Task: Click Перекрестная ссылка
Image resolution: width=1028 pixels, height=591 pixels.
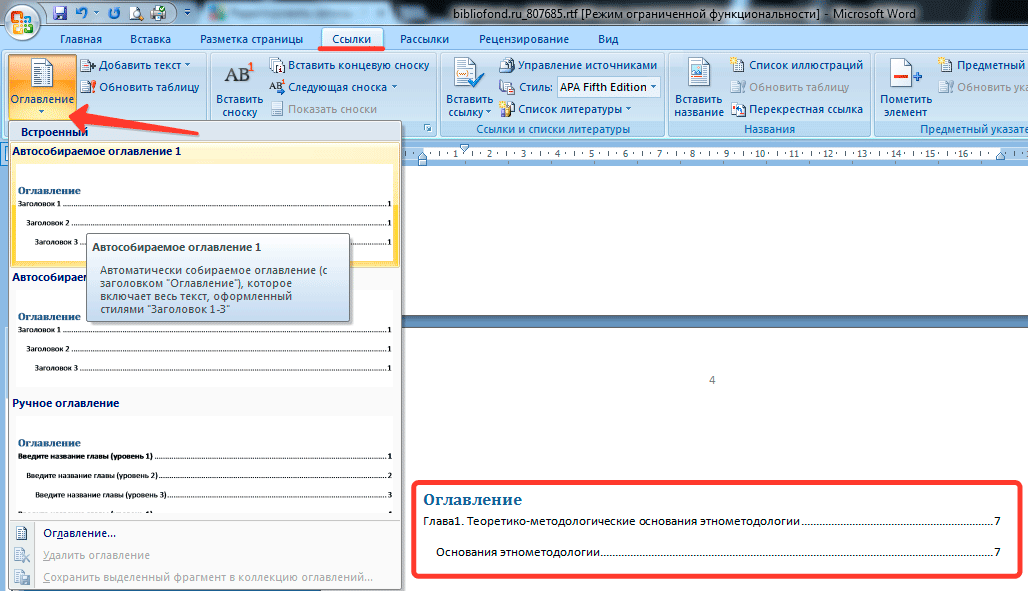Action: point(797,109)
